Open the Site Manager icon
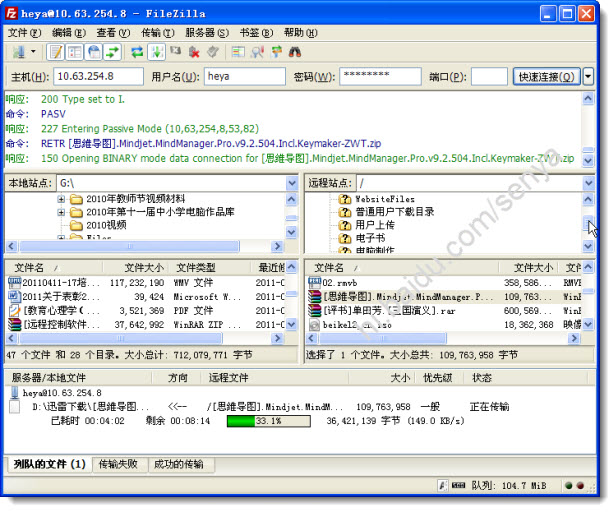This screenshot has height=512, width=615. click(18, 52)
